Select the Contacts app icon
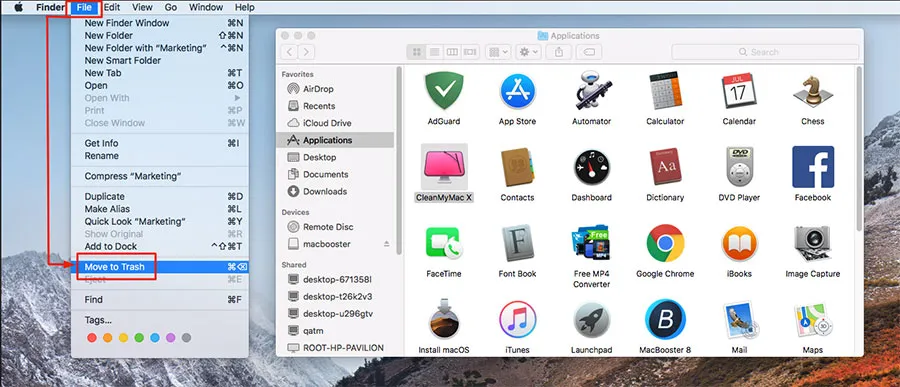Screen dimensions: 900x387 [518, 167]
